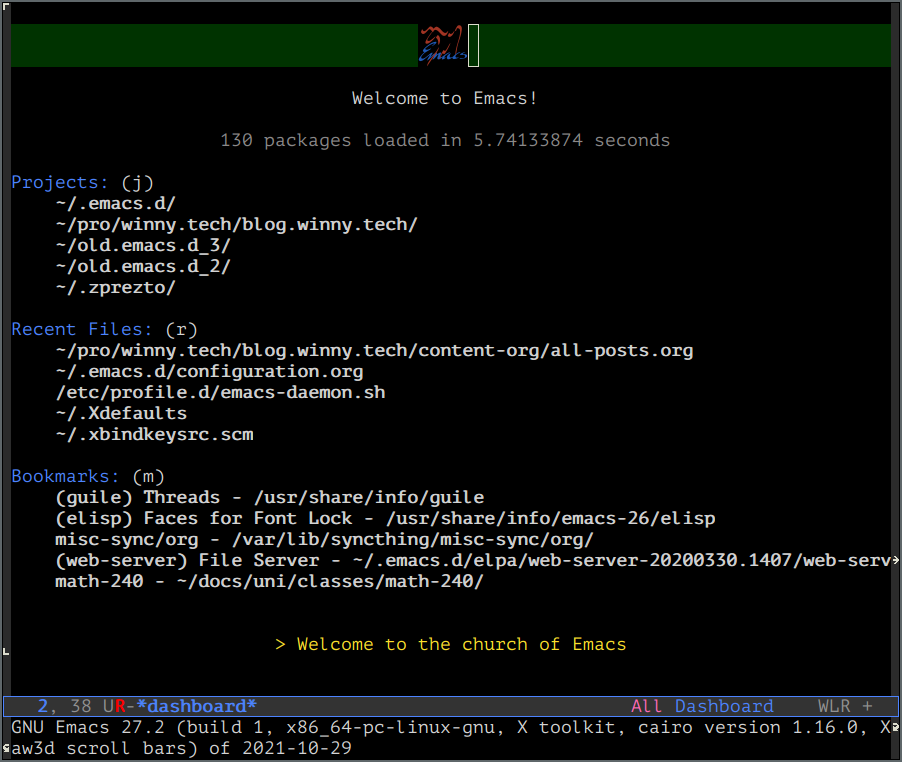Click the GNU Emacs 27.2 version message
The width and height of the screenshot is (902, 762).
451,738
